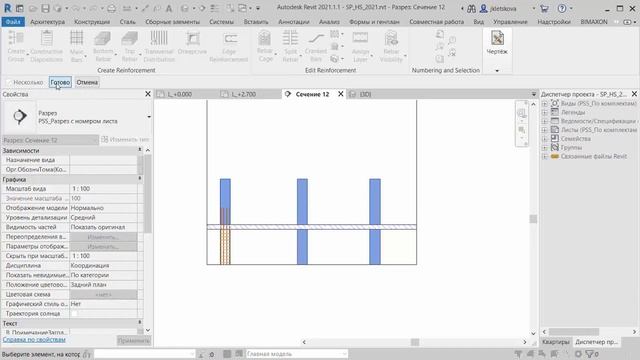Click the Rebar Visibility tool icon
Image resolution: width=640 pixels, height=360 pixels.
[391, 38]
